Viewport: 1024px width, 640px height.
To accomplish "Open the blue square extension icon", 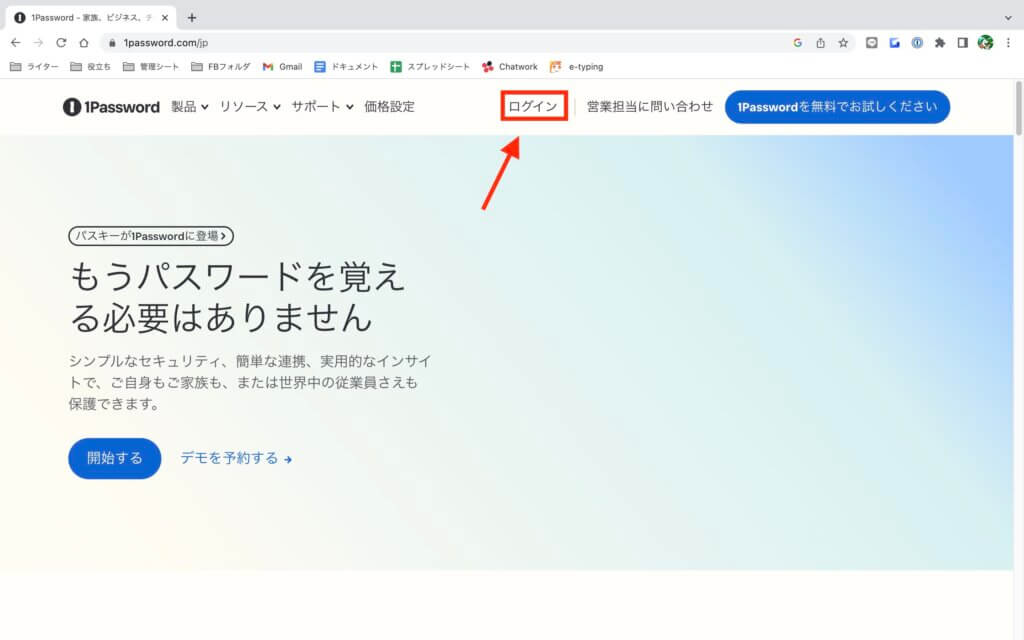I will [x=894, y=42].
